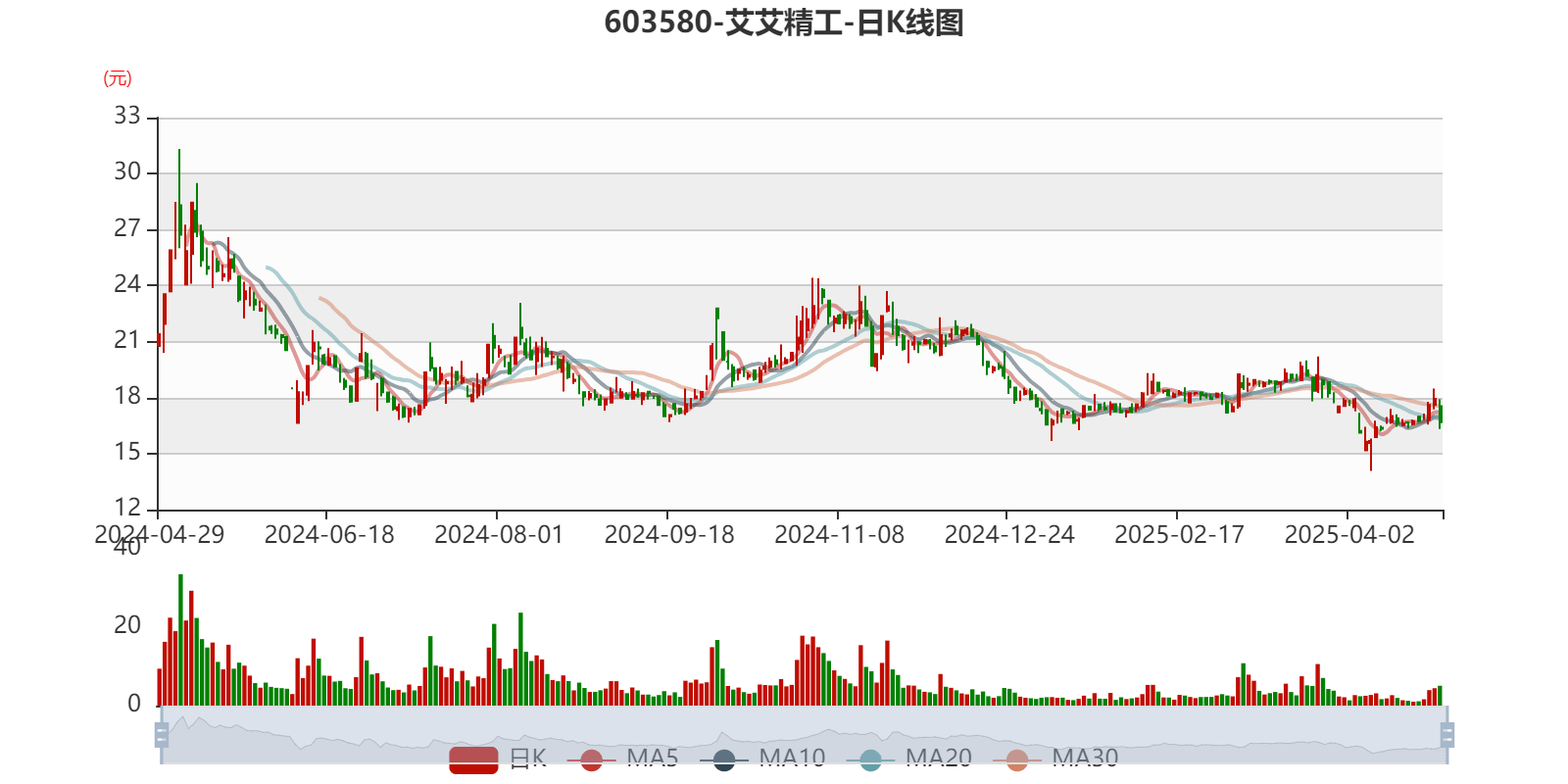The width and height of the screenshot is (1568, 784).
Task: Hide the 日K series via its label
Action: [527, 758]
